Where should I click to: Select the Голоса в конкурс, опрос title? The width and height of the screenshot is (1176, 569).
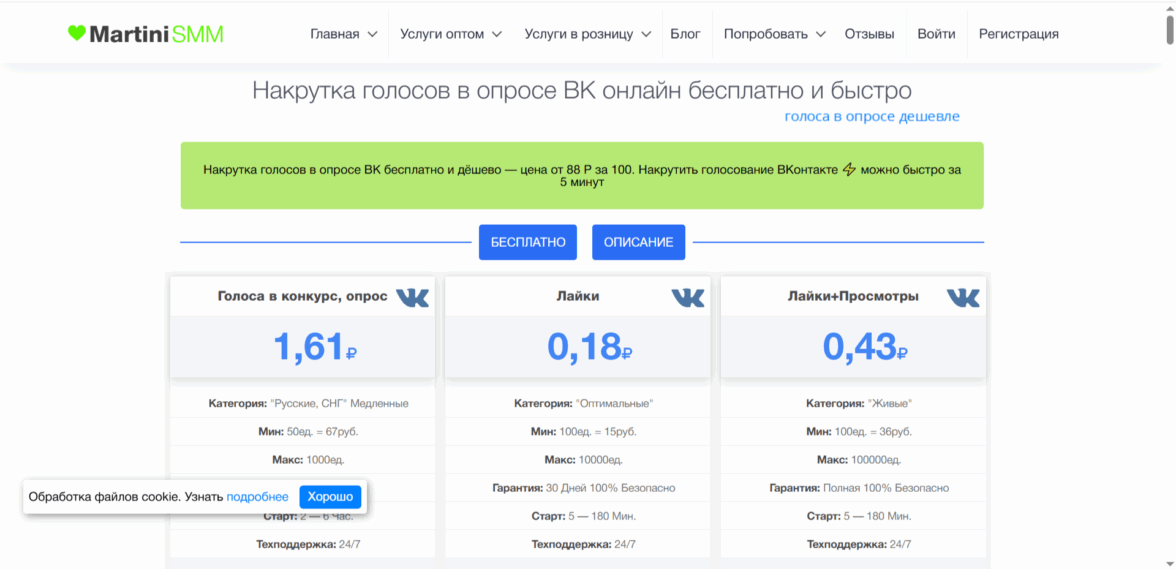(x=302, y=296)
